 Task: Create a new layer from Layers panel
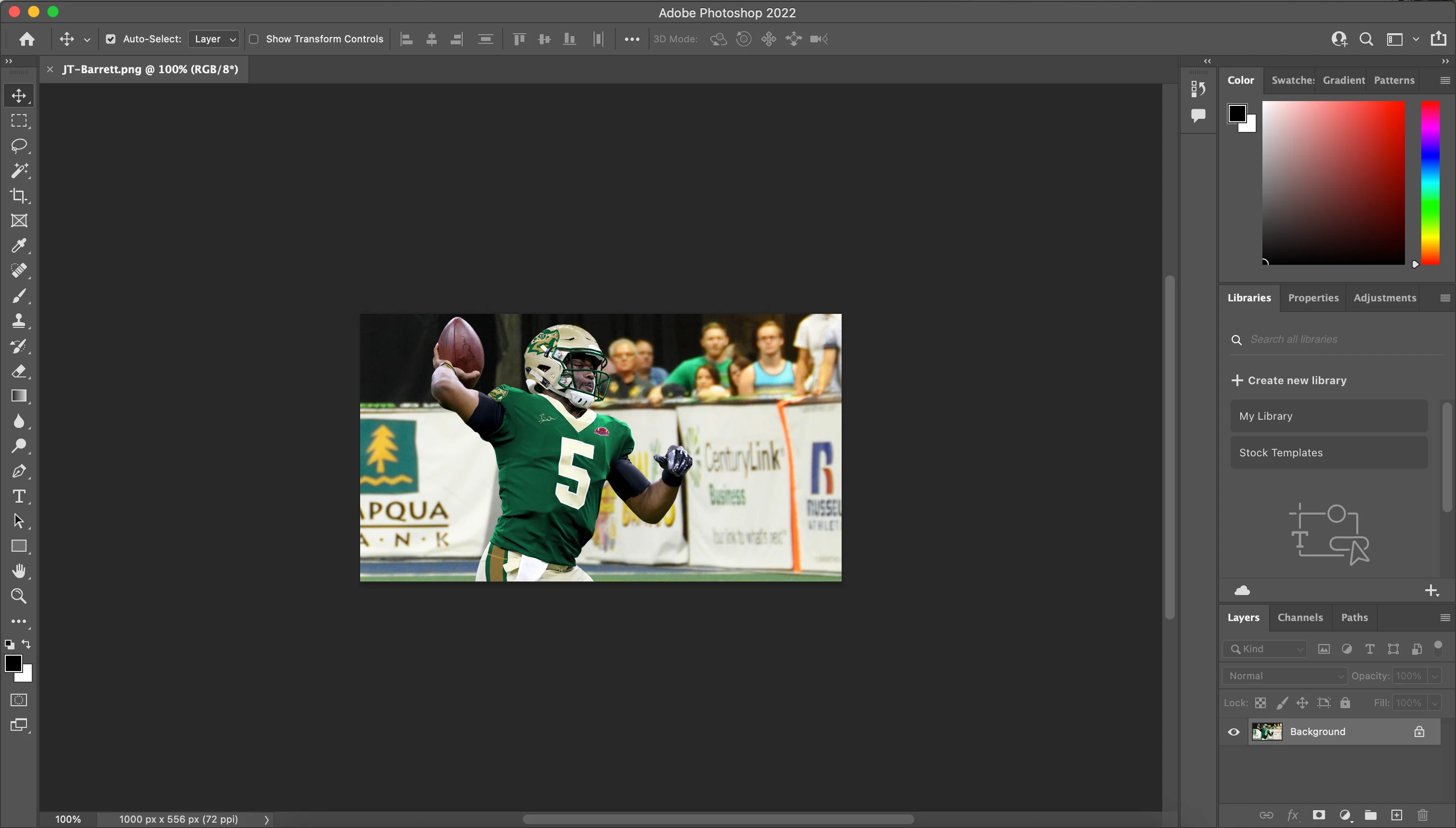(1396, 815)
